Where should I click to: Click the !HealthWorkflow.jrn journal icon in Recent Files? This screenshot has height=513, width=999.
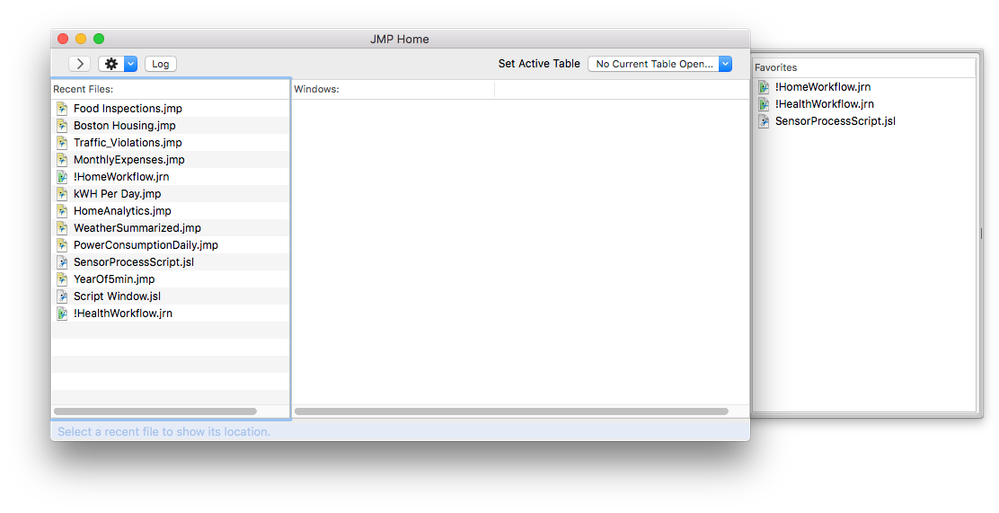tap(62, 313)
